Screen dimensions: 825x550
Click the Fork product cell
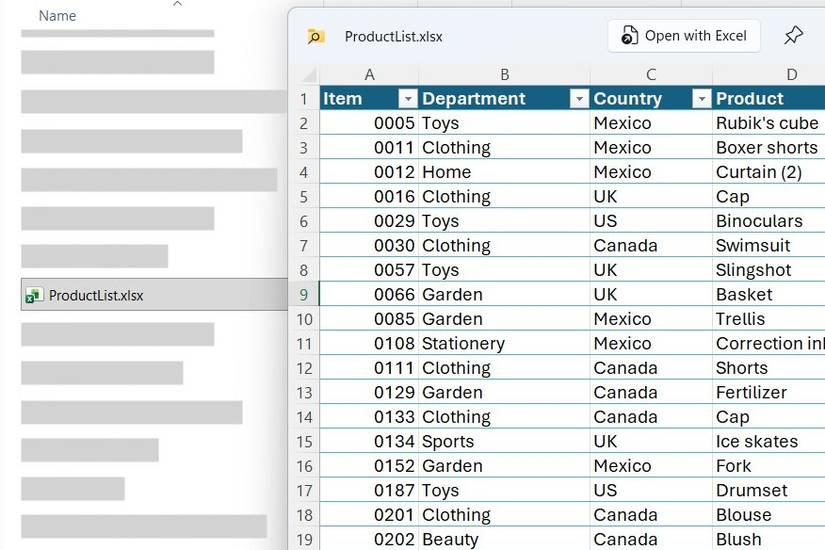pyautogui.click(x=769, y=466)
